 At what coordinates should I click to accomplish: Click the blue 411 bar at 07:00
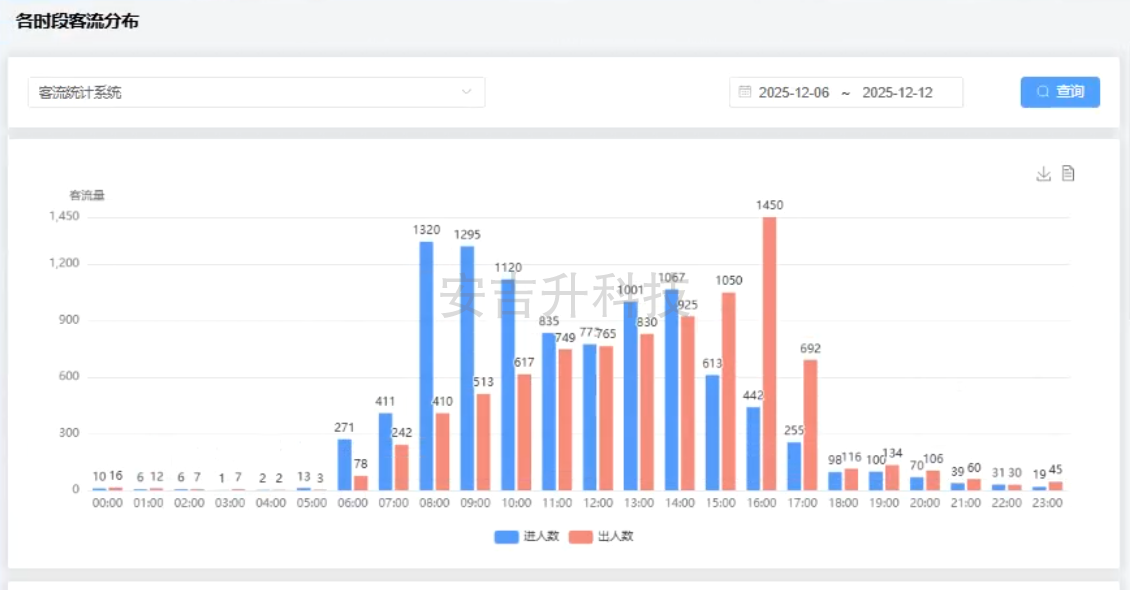[x=386, y=451]
